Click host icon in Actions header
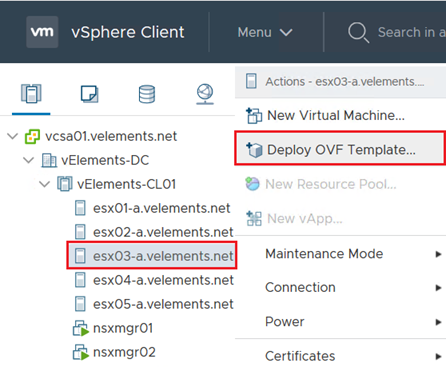The height and width of the screenshot is (367, 446). pyautogui.click(x=251, y=81)
